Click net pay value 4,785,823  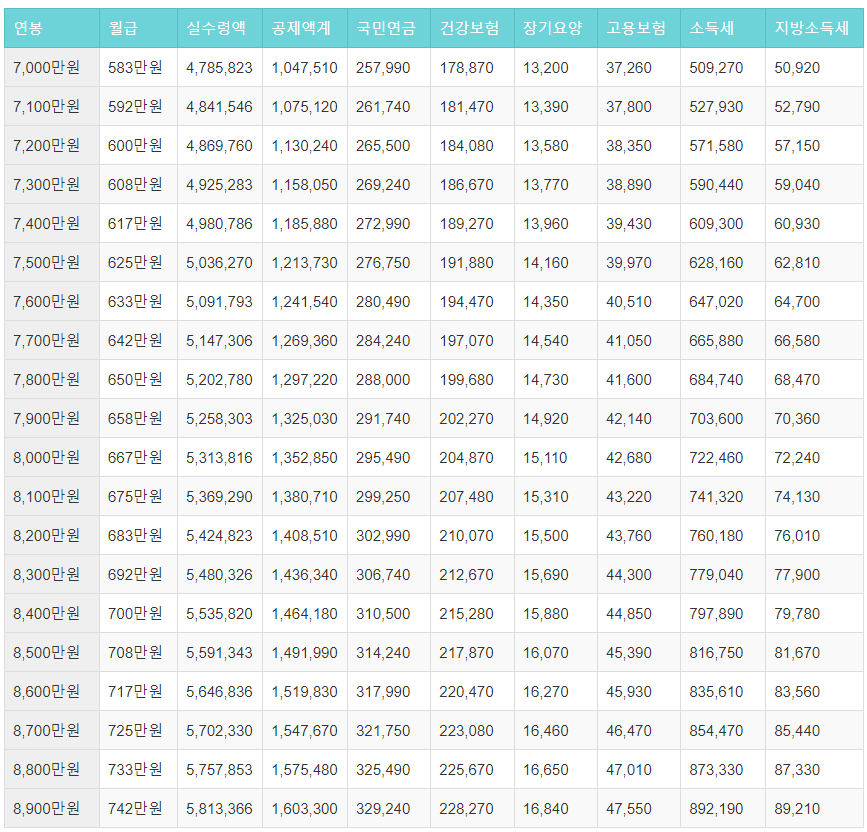pos(219,68)
